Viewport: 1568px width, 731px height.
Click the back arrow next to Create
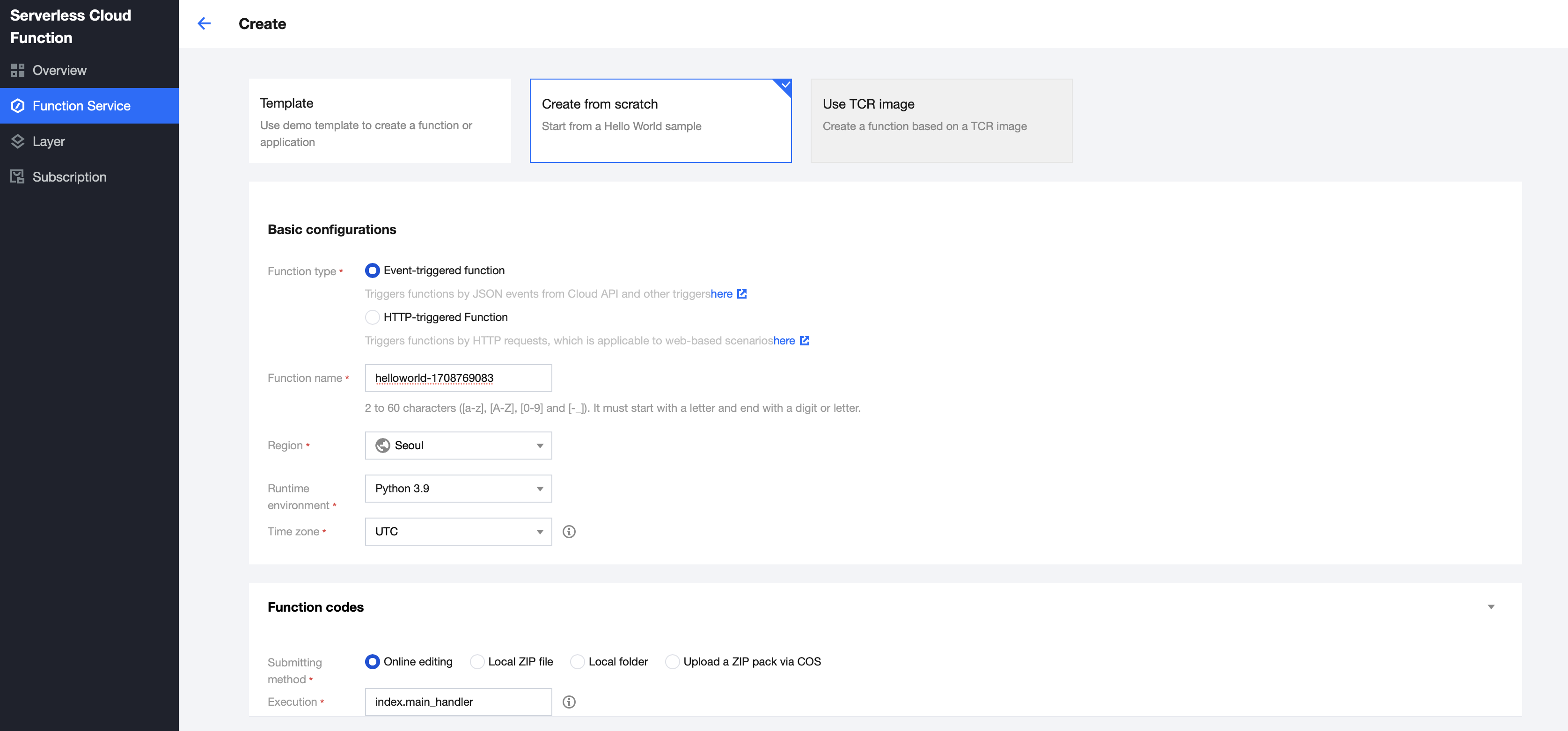point(204,24)
